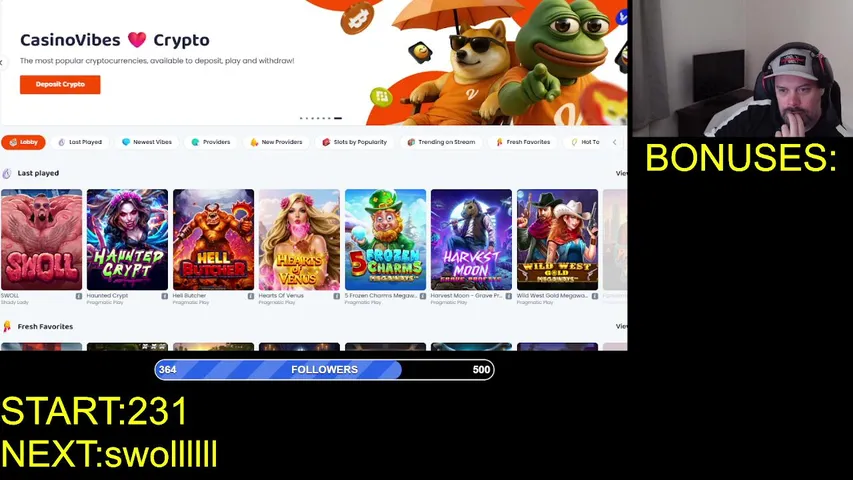853x480 pixels.
Task: Select Trending on Stream tab
Action: tap(441, 142)
